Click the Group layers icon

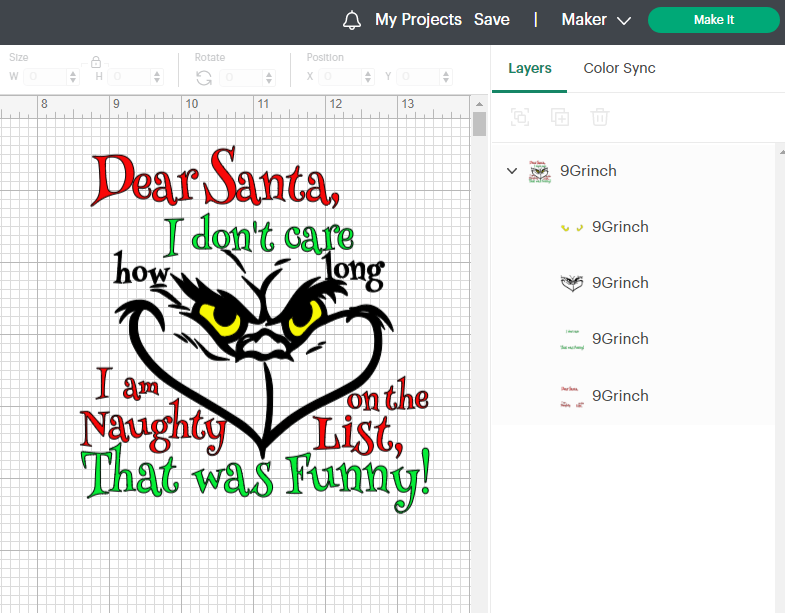pos(520,117)
